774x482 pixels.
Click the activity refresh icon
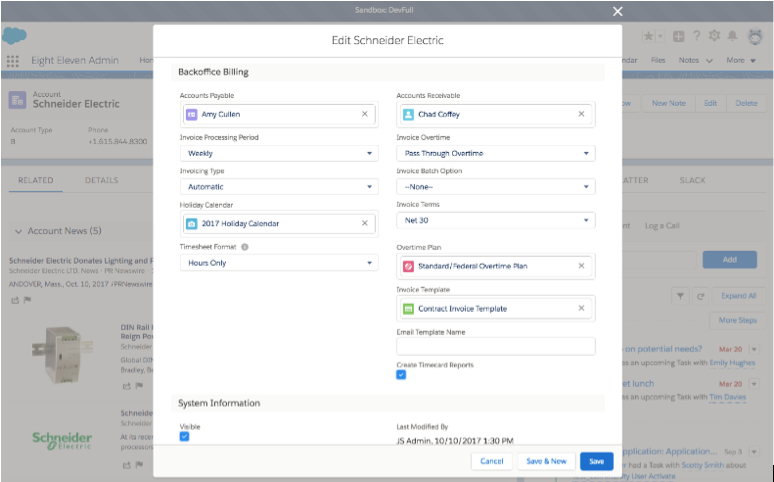pyautogui.click(x=700, y=296)
